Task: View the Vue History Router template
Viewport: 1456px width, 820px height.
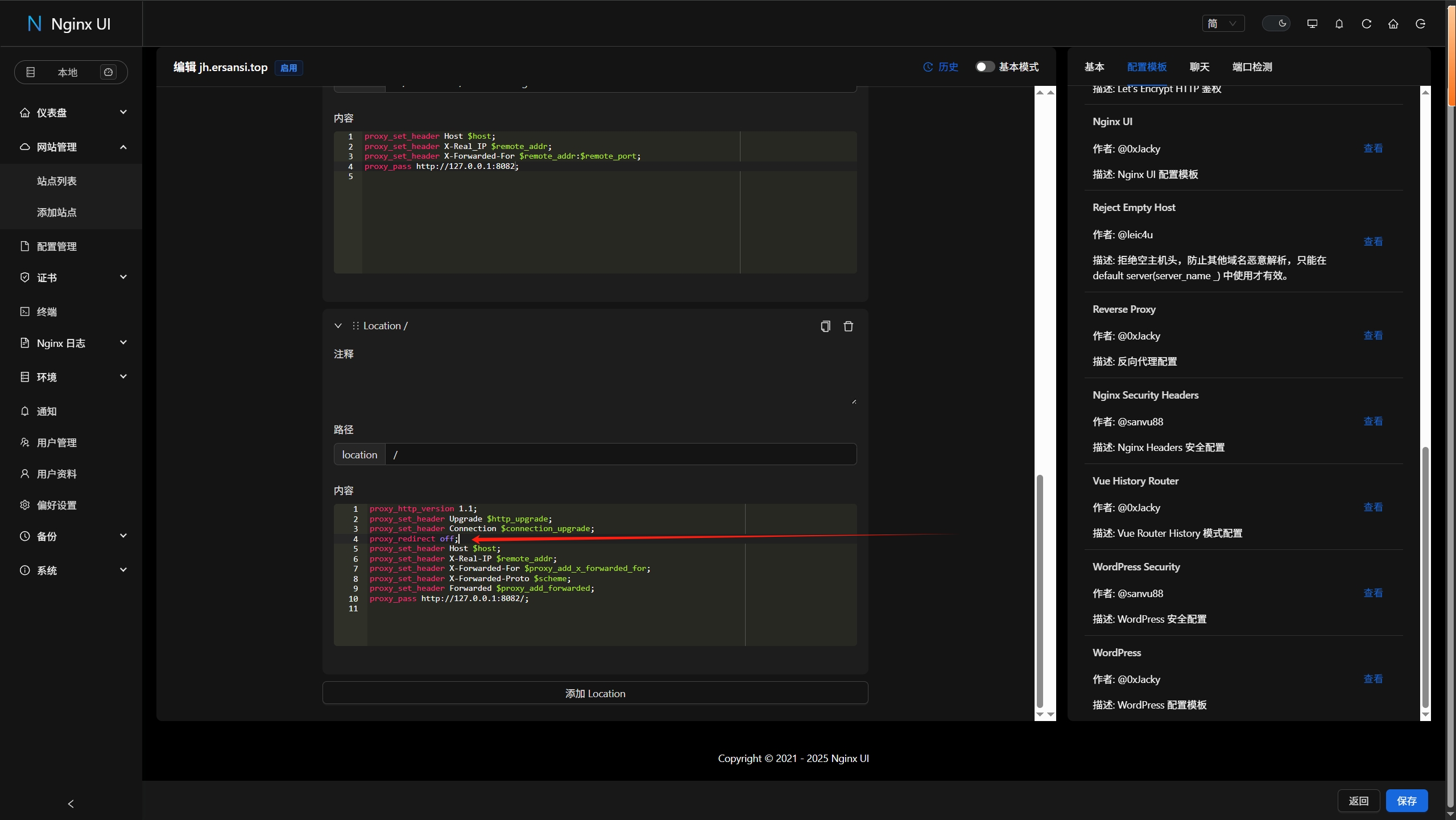Action: (x=1372, y=507)
